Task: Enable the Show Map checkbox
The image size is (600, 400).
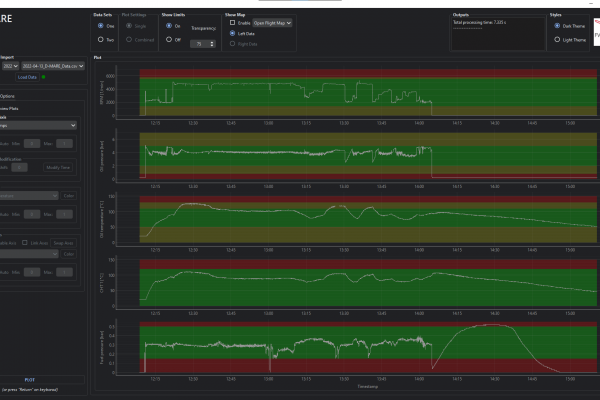Action: coord(234,22)
